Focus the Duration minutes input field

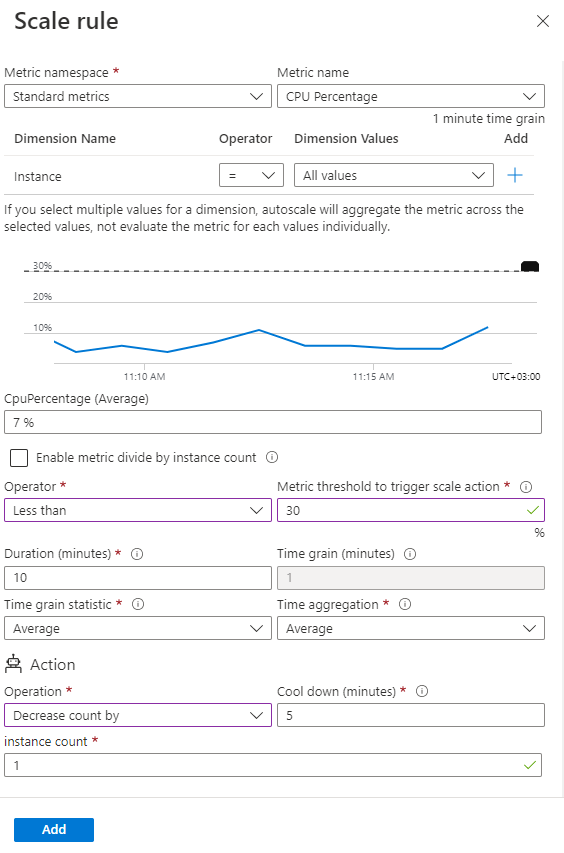point(138,578)
